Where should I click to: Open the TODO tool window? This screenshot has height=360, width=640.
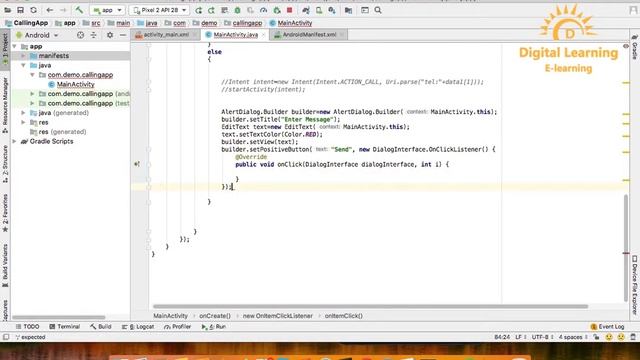[27, 327]
